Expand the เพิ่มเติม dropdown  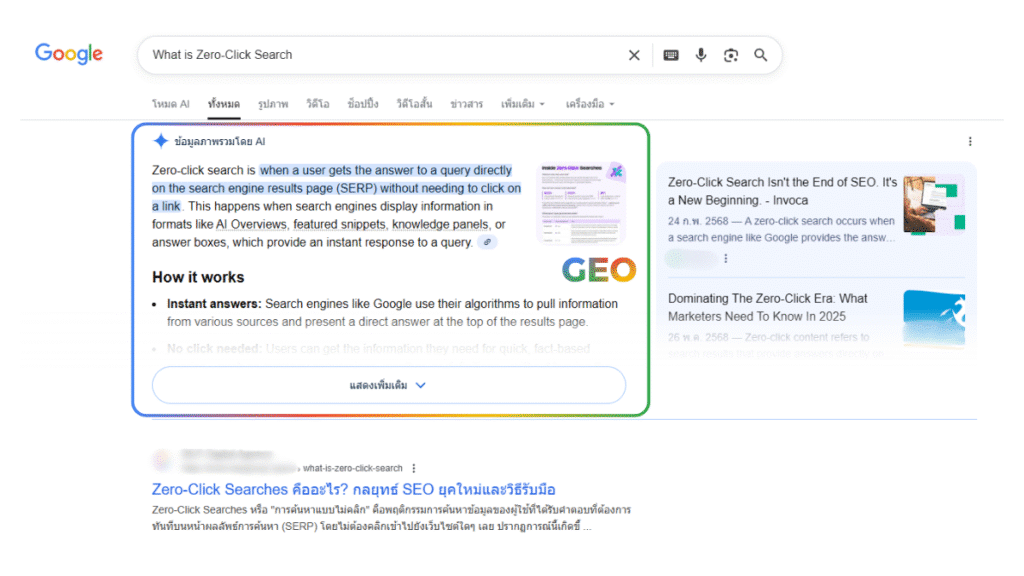(523, 104)
